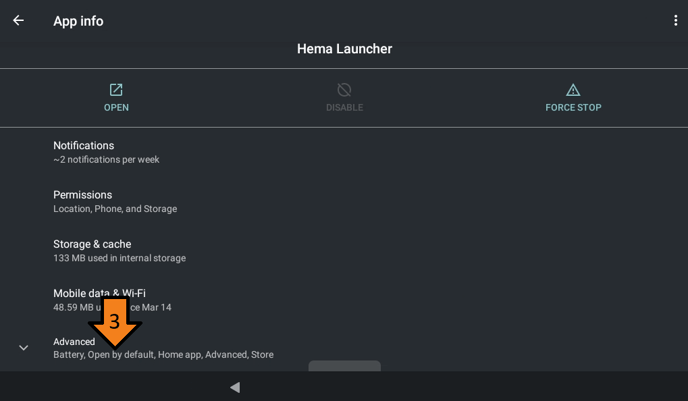This screenshot has width=688, height=401.
Task: Click the Battery, Open by default summary line
Action: point(163,354)
